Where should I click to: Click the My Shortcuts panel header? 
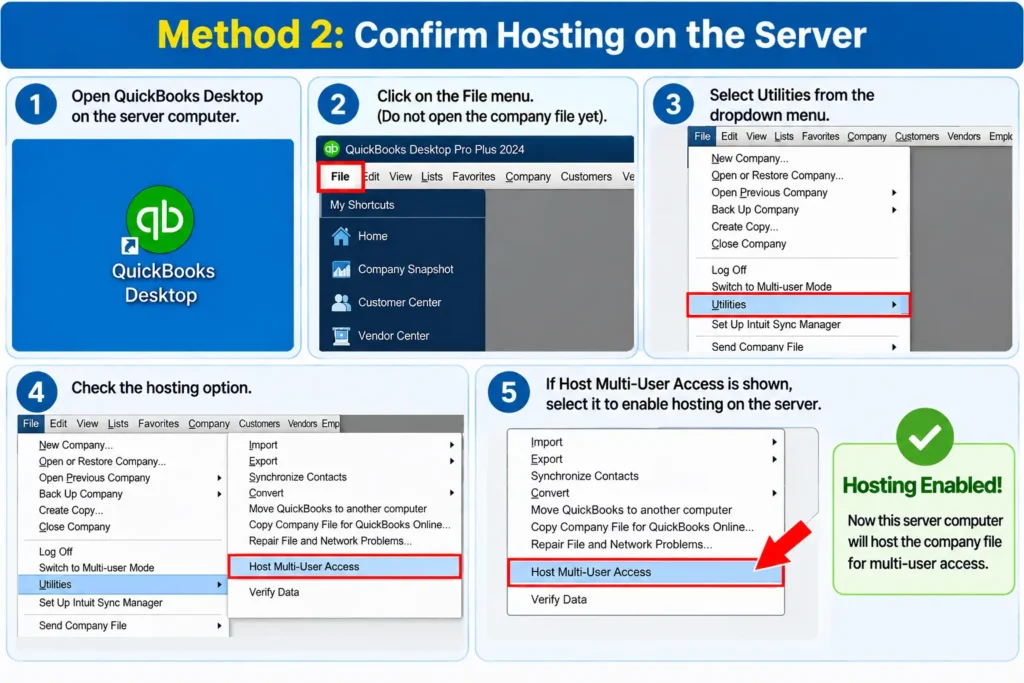pos(402,205)
